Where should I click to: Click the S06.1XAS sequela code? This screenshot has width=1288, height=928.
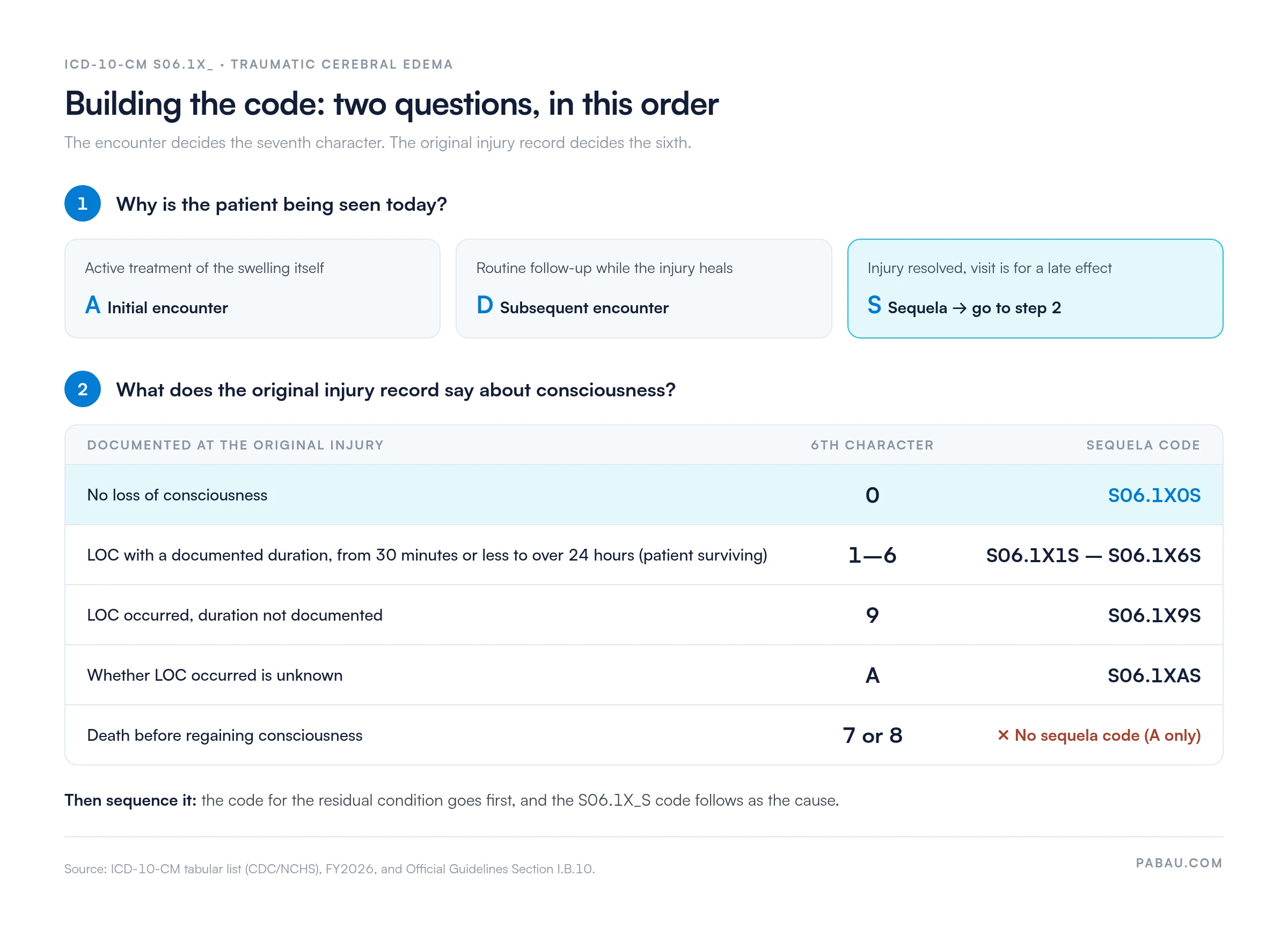click(1154, 675)
